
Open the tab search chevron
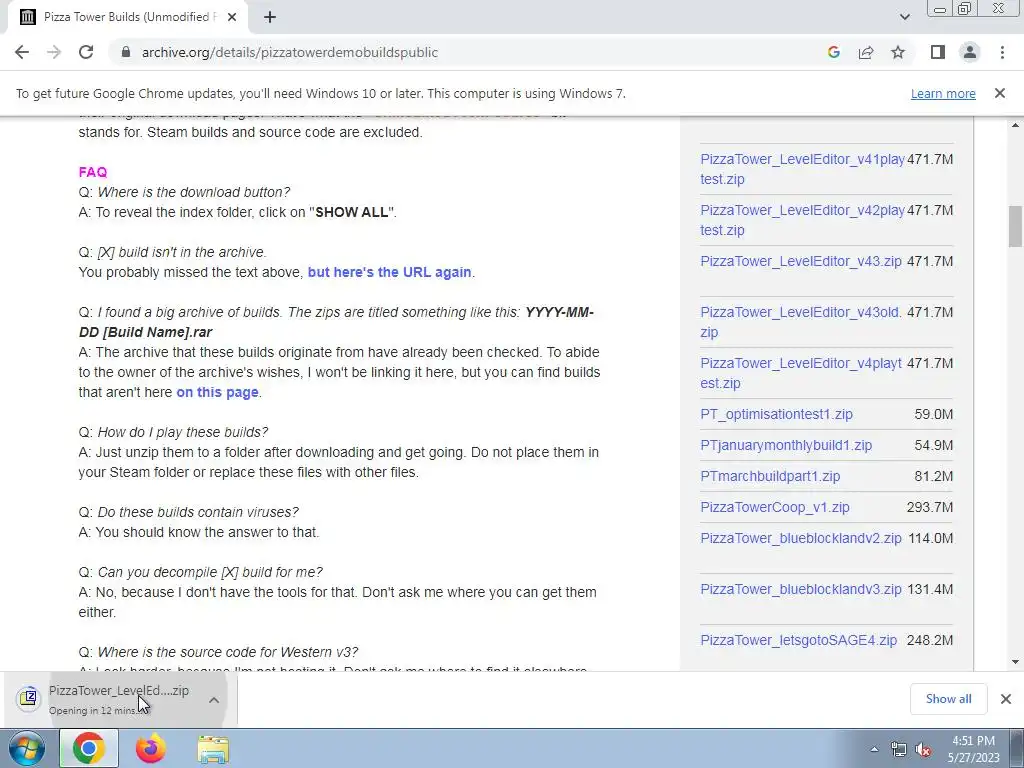tap(904, 17)
